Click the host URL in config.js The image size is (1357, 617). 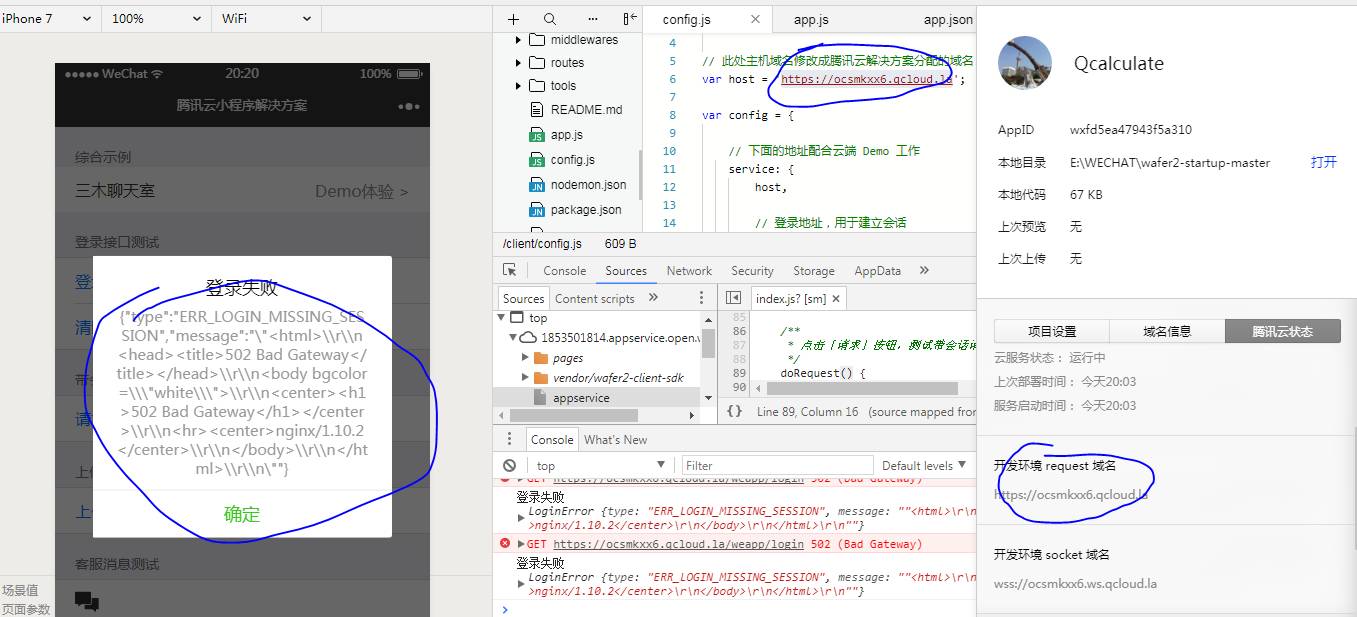point(867,79)
